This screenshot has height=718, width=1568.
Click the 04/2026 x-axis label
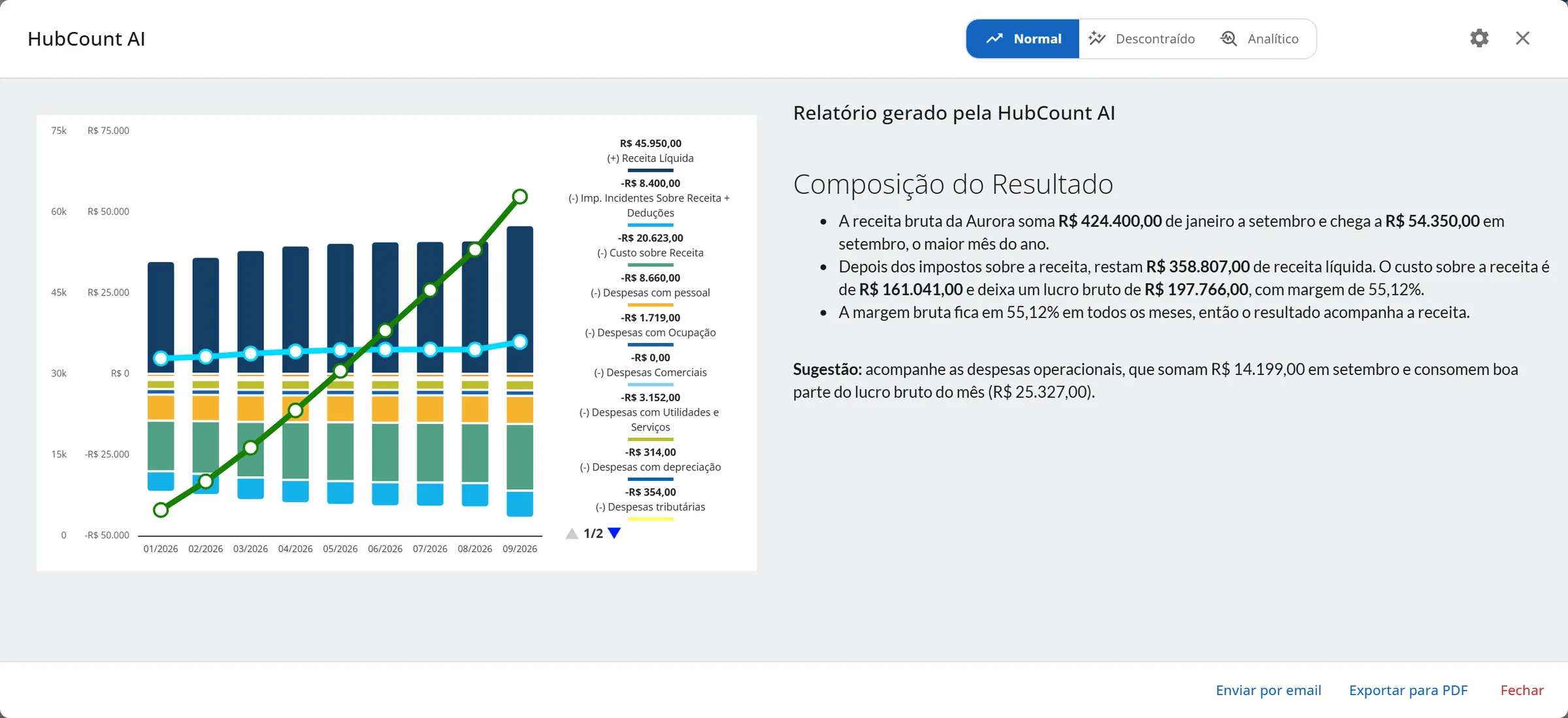tap(295, 549)
